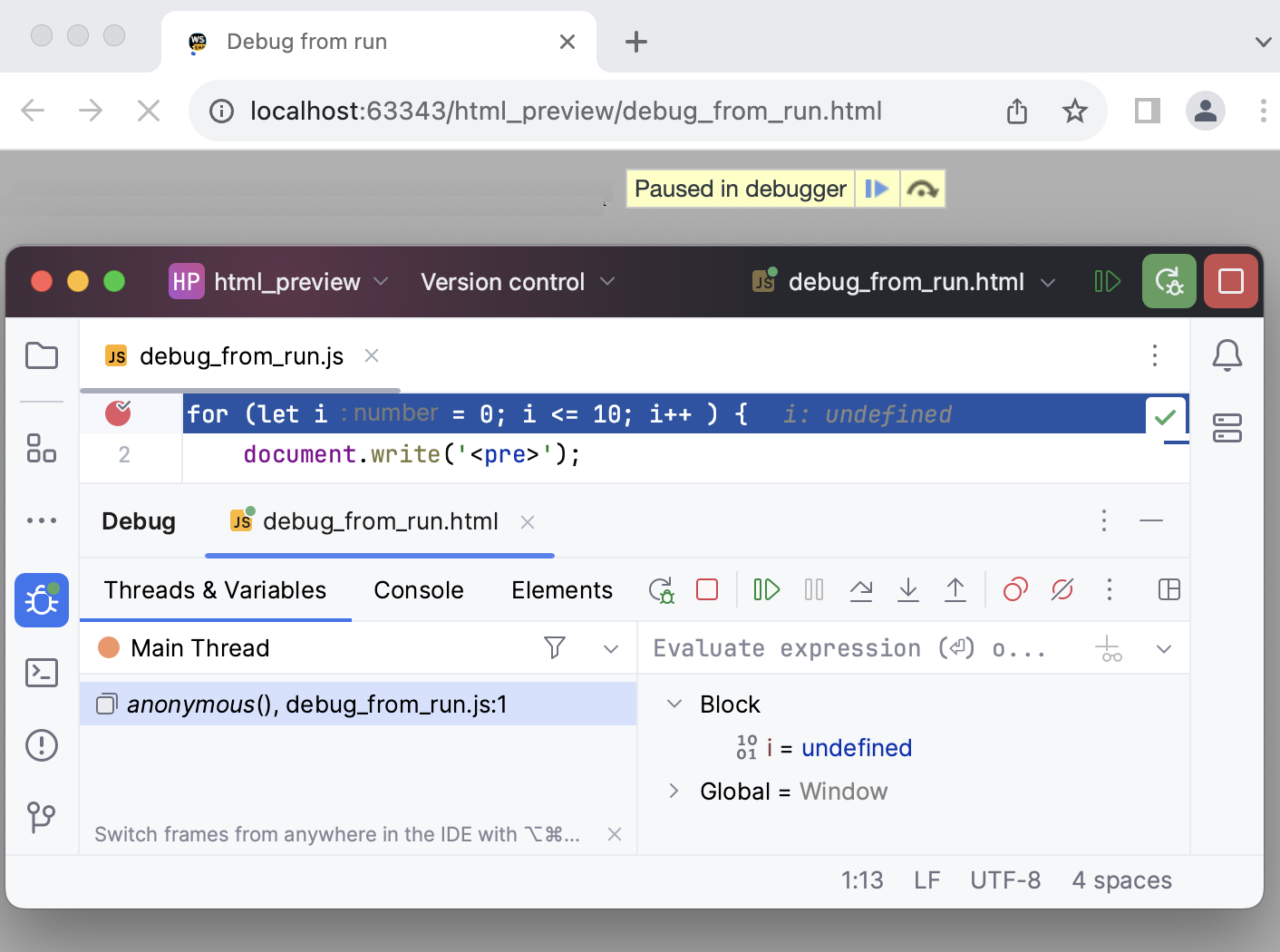Step out of the current frame
Screen dimensions: 1280x952
pyautogui.click(x=955, y=589)
